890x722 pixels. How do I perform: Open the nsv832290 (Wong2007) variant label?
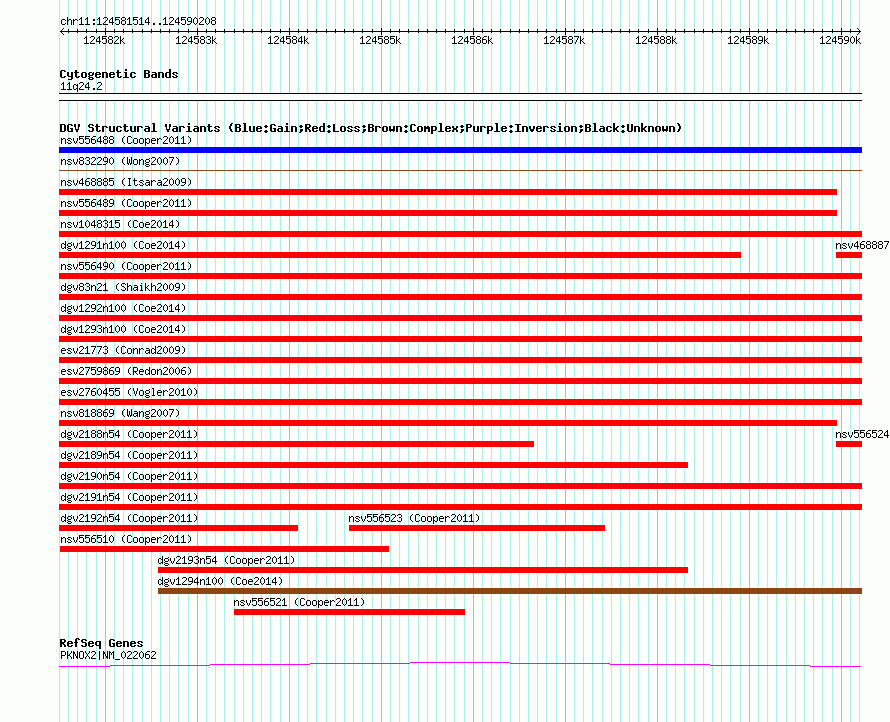coord(120,161)
